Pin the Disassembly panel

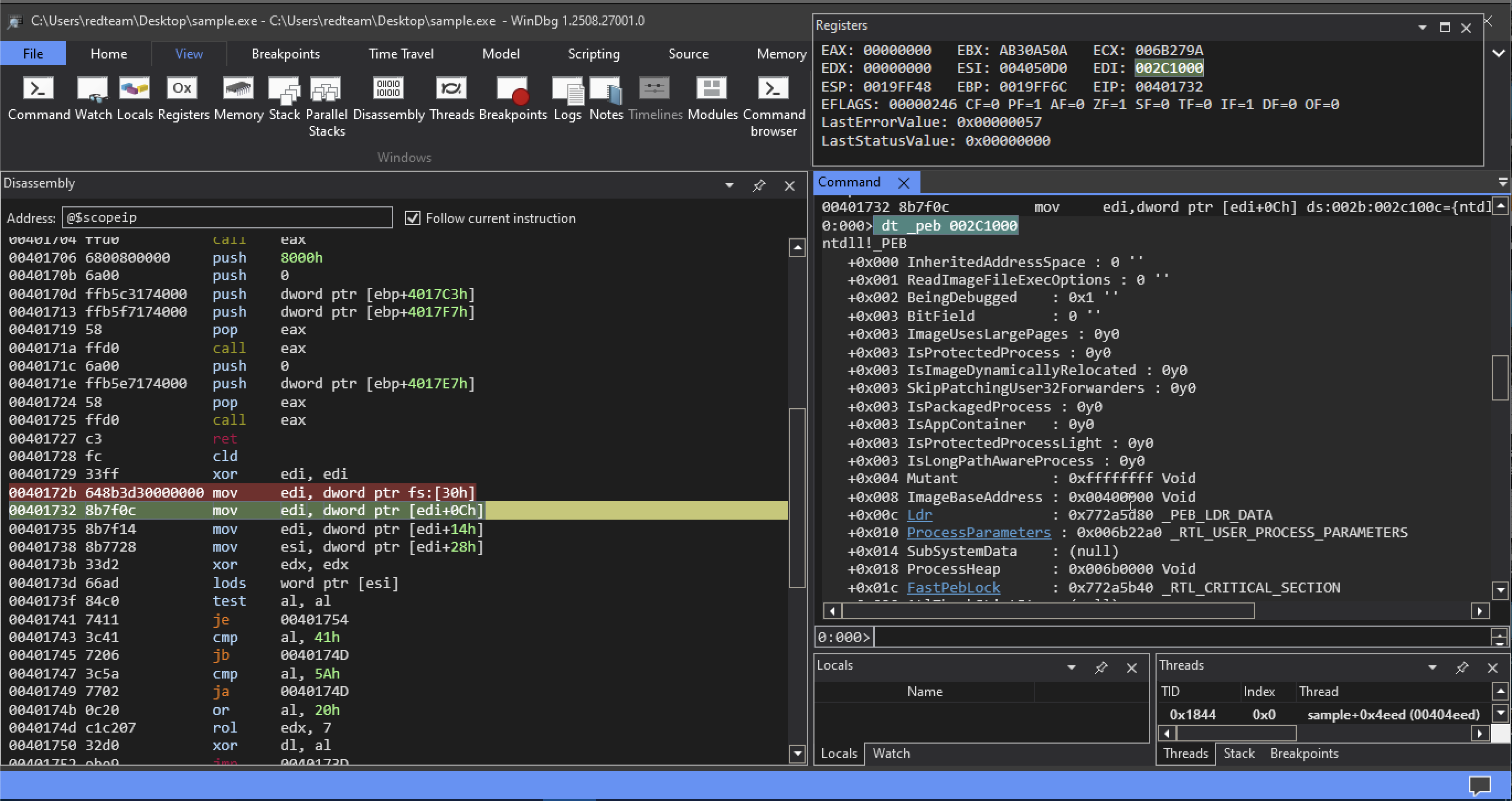(759, 186)
